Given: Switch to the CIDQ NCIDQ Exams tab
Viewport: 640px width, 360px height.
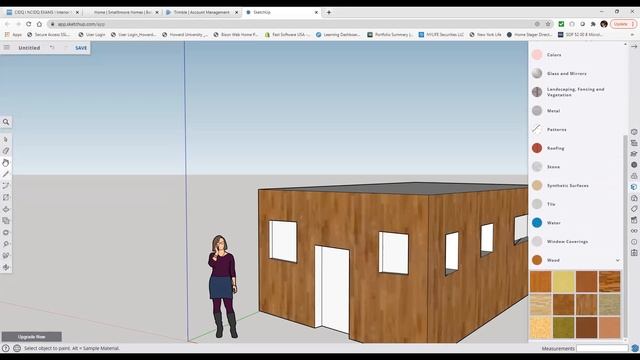Looking at the screenshot, I should tap(43, 12).
